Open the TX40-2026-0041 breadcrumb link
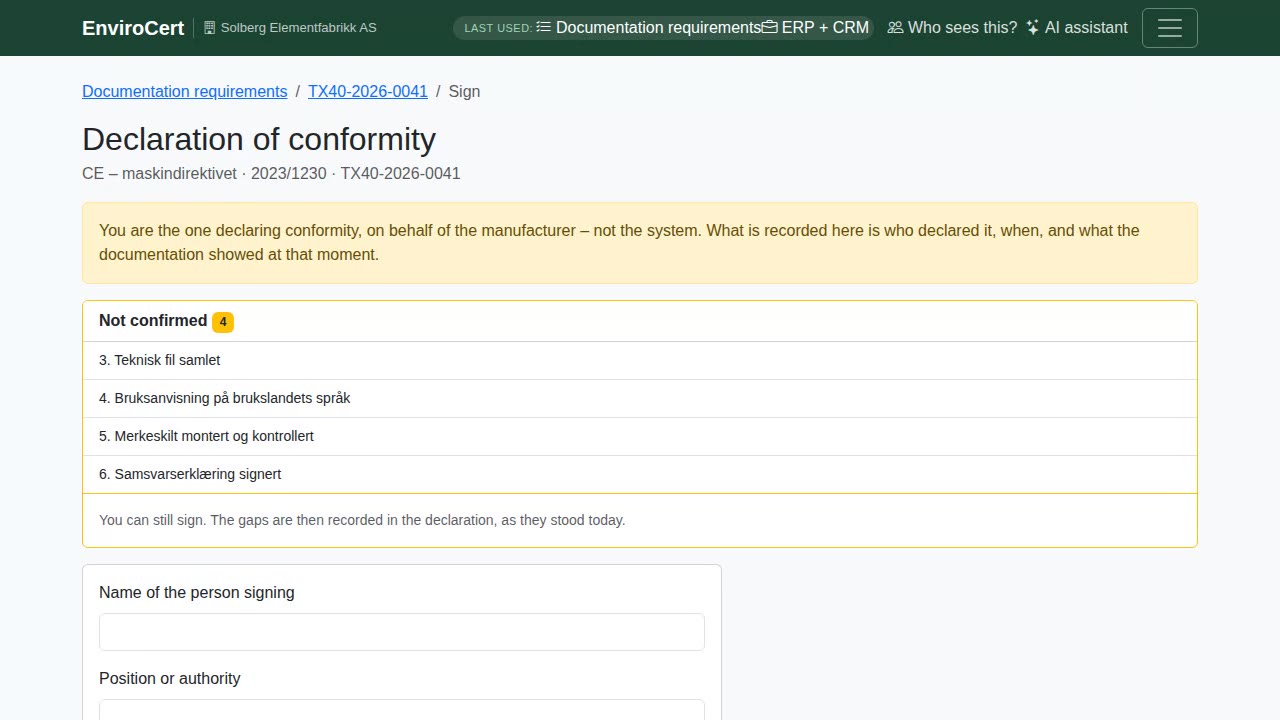The image size is (1280, 720). pyautogui.click(x=368, y=91)
